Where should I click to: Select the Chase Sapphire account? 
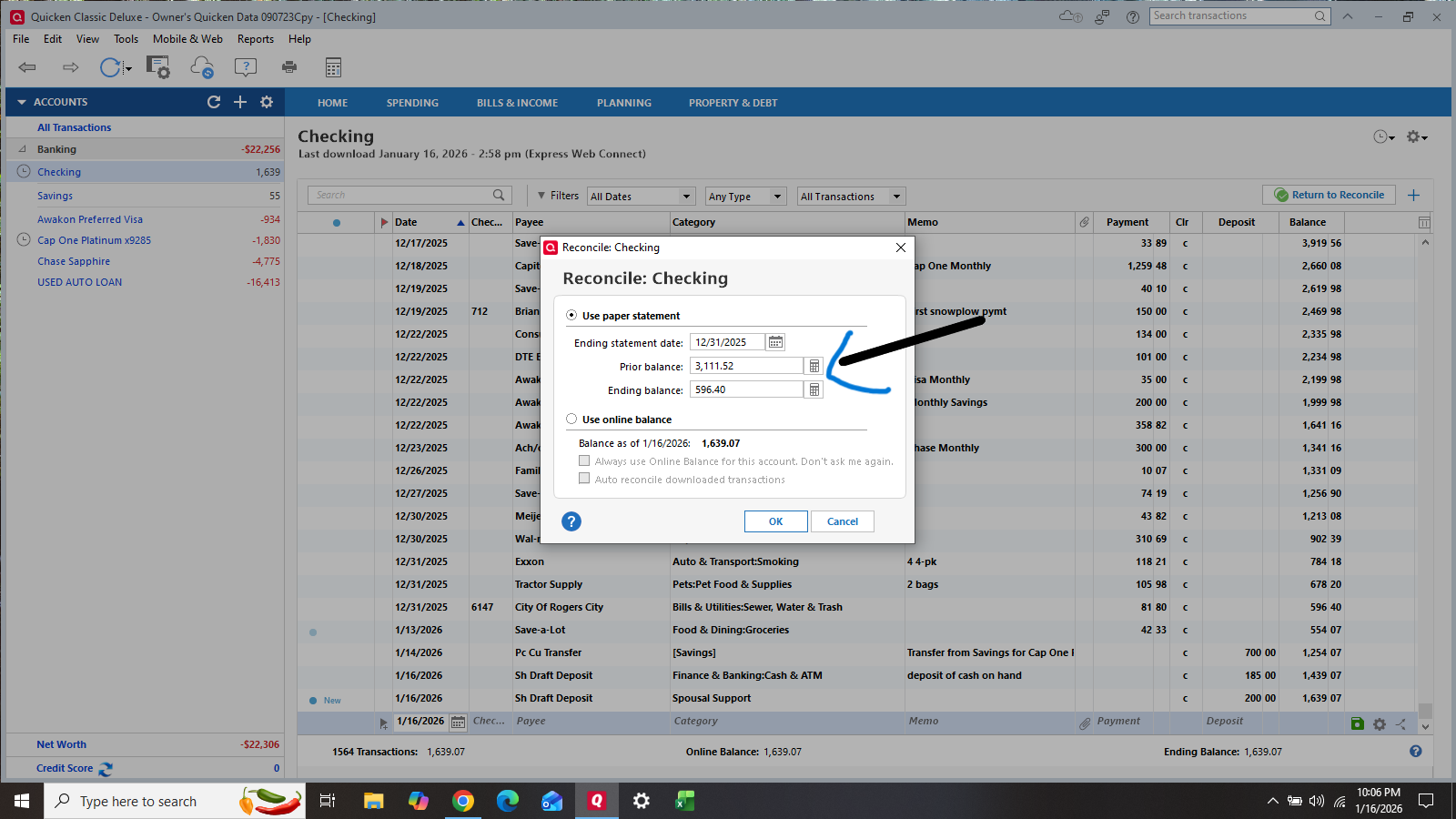pos(74,261)
